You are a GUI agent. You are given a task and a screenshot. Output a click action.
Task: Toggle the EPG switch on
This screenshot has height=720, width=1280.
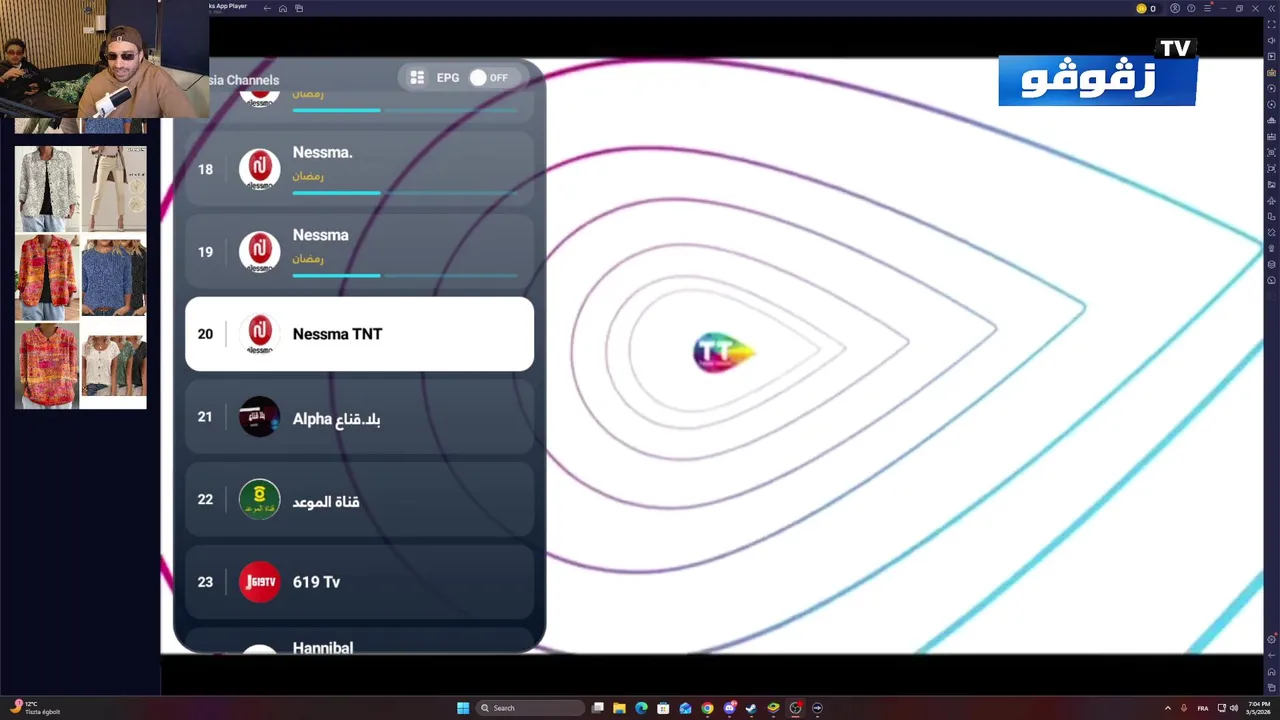490,78
